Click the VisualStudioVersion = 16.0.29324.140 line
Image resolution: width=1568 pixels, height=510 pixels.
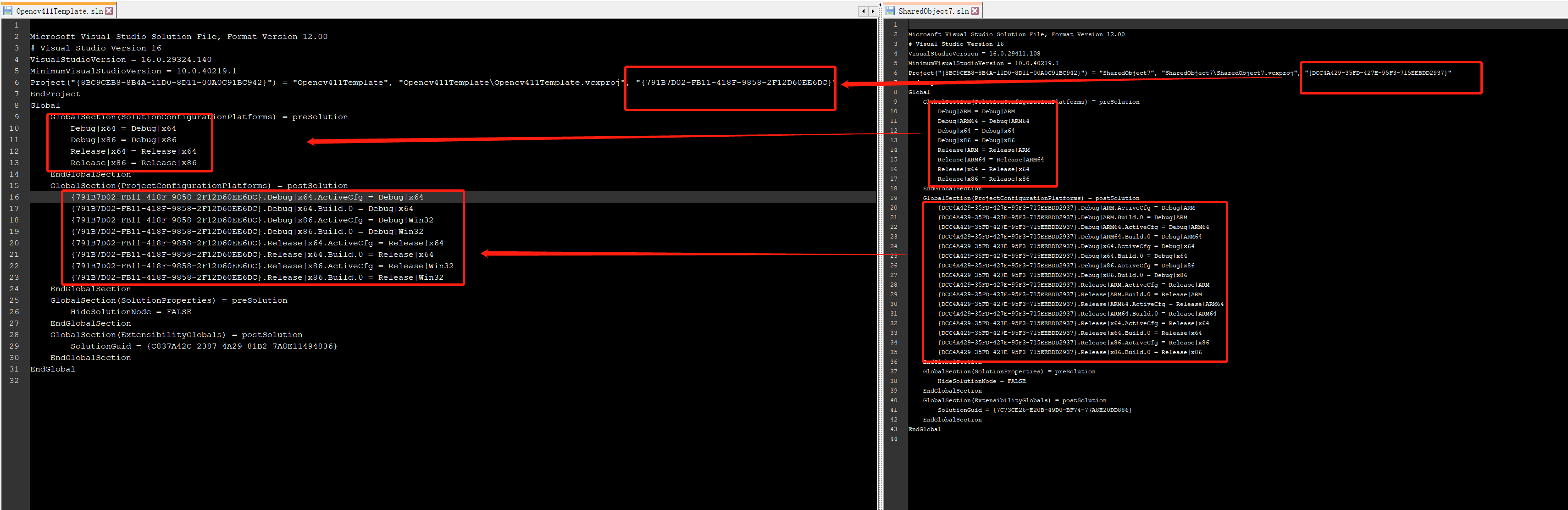tap(121, 60)
